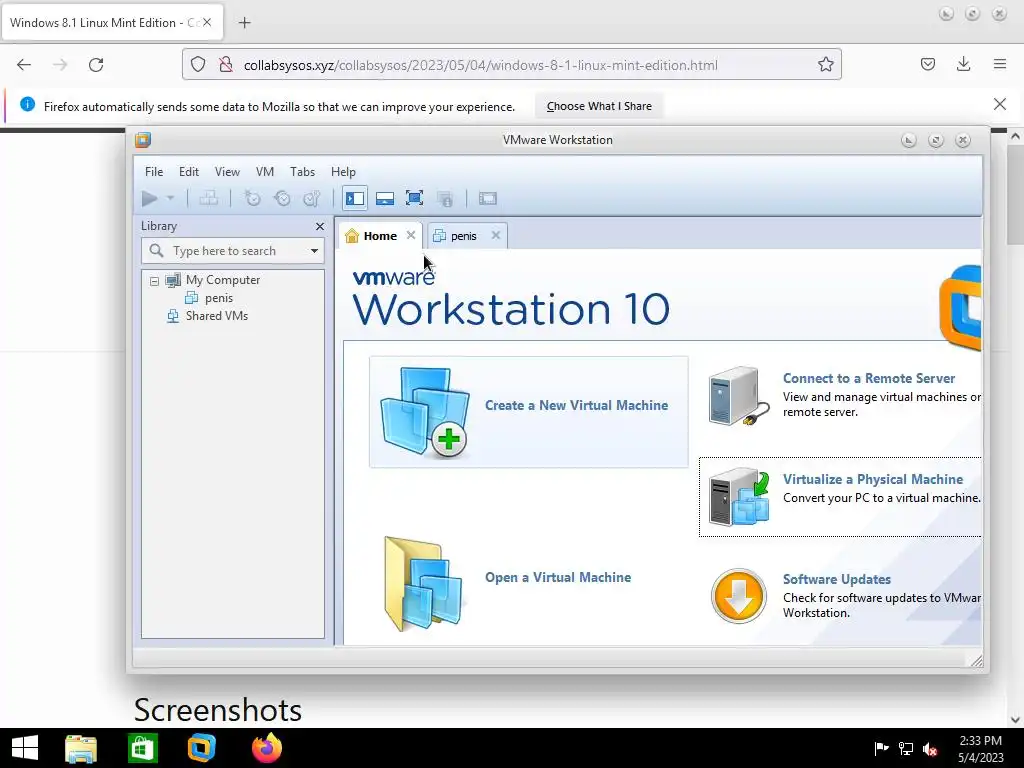Open the Tabs menu

pyautogui.click(x=302, y=172)
